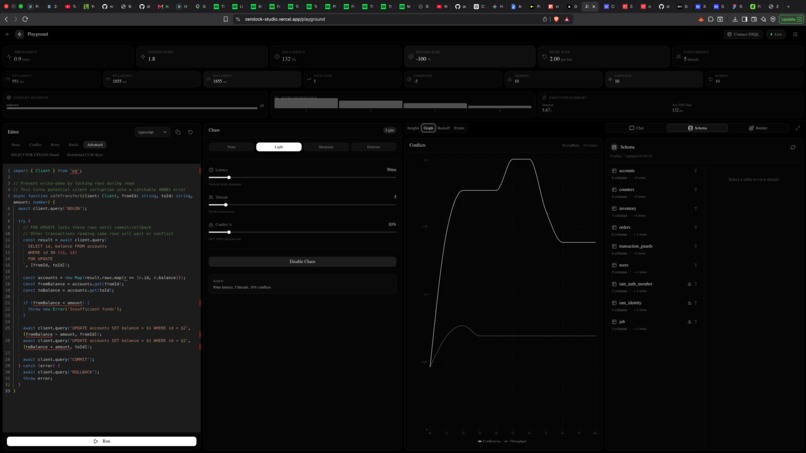Click the filter icon on the accounts table row
The height and width of the screenshot is (453, 806).
[x=695, y=171]
